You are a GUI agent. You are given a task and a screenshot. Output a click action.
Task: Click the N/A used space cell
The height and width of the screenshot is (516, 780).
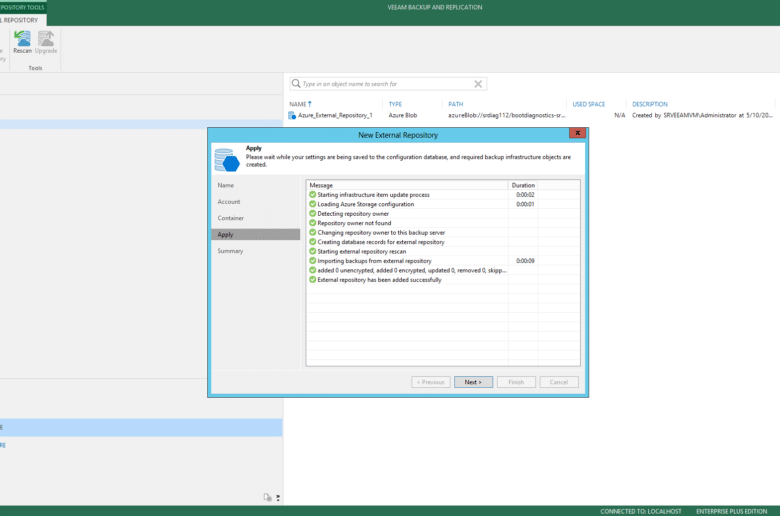[619, 115]
